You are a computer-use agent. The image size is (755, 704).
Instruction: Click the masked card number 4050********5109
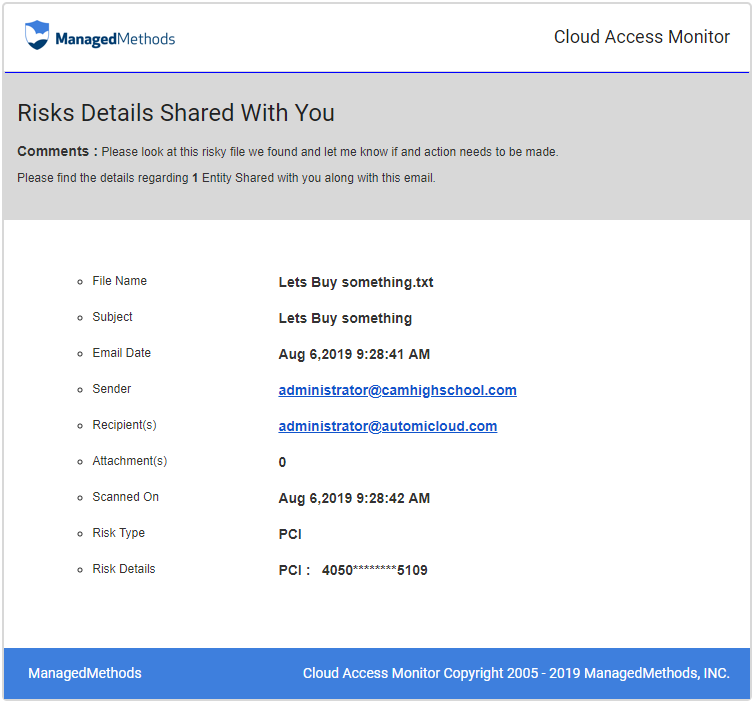(x=374, y=570)
